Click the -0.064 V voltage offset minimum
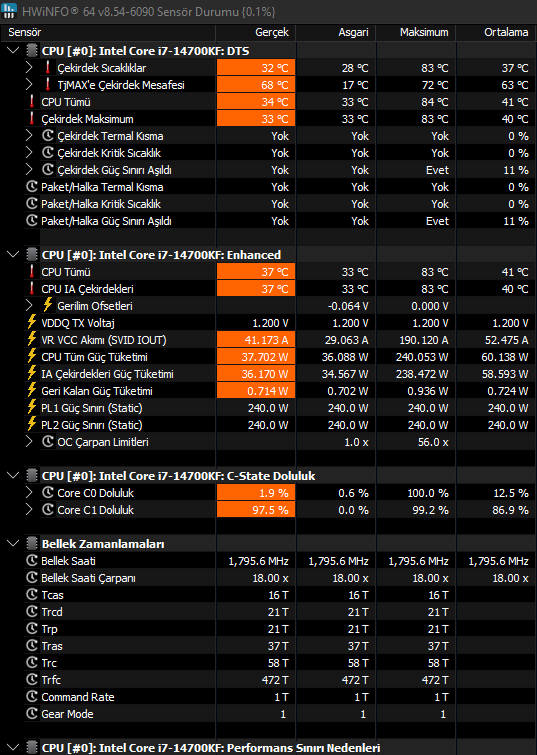537x755 pixels. (348, 306)
